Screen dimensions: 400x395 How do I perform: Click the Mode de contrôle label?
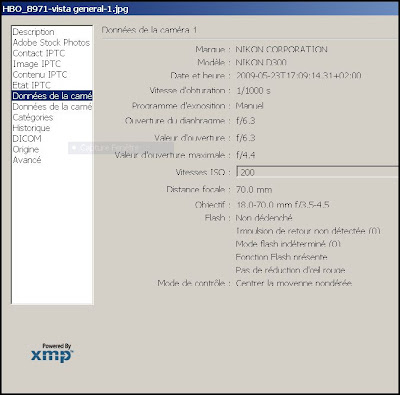[194, 283]
